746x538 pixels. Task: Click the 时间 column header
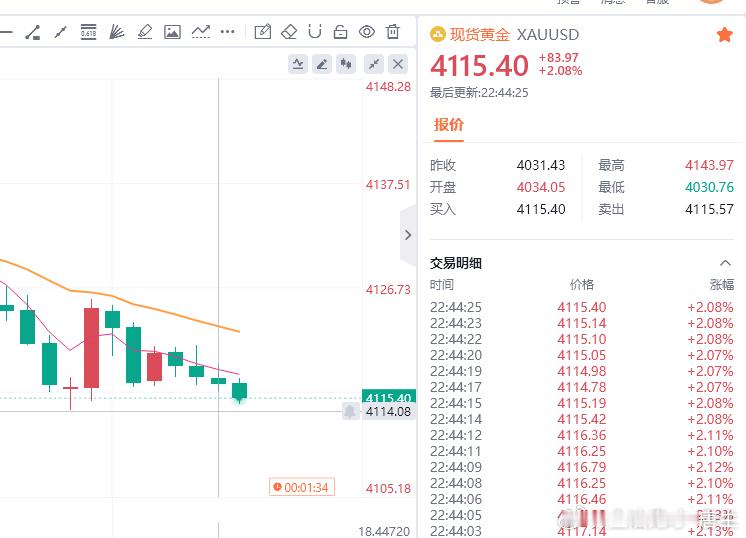coord(442,284)
